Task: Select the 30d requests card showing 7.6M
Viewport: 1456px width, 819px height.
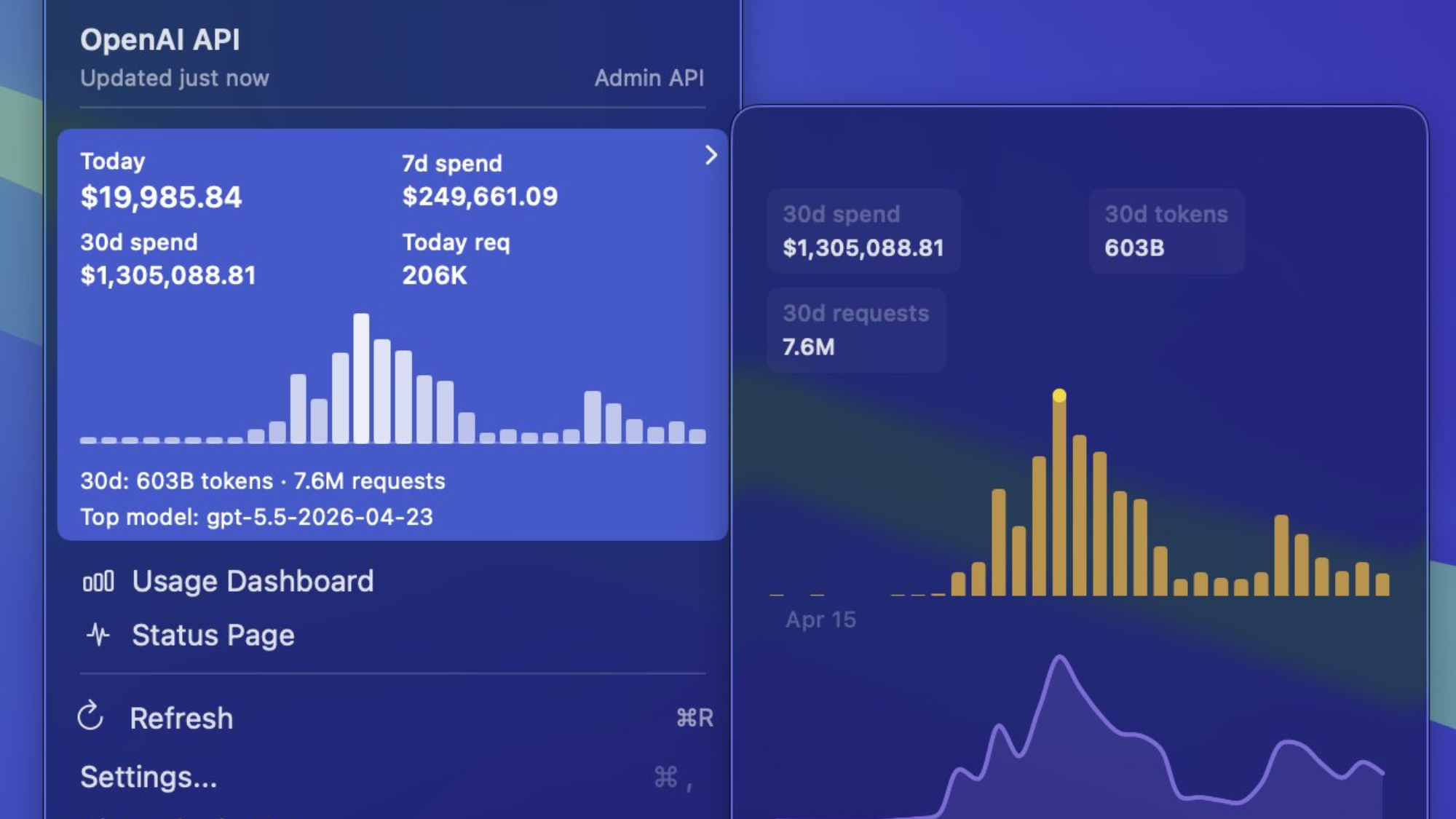Action: (856, 330)
